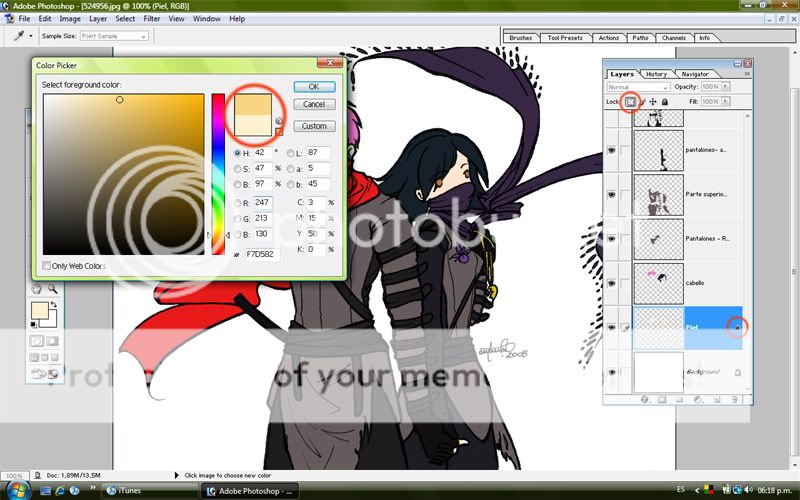800x500 pixels.
Task: Select the S saturation radio button
Action: click(x=237, y=168)
